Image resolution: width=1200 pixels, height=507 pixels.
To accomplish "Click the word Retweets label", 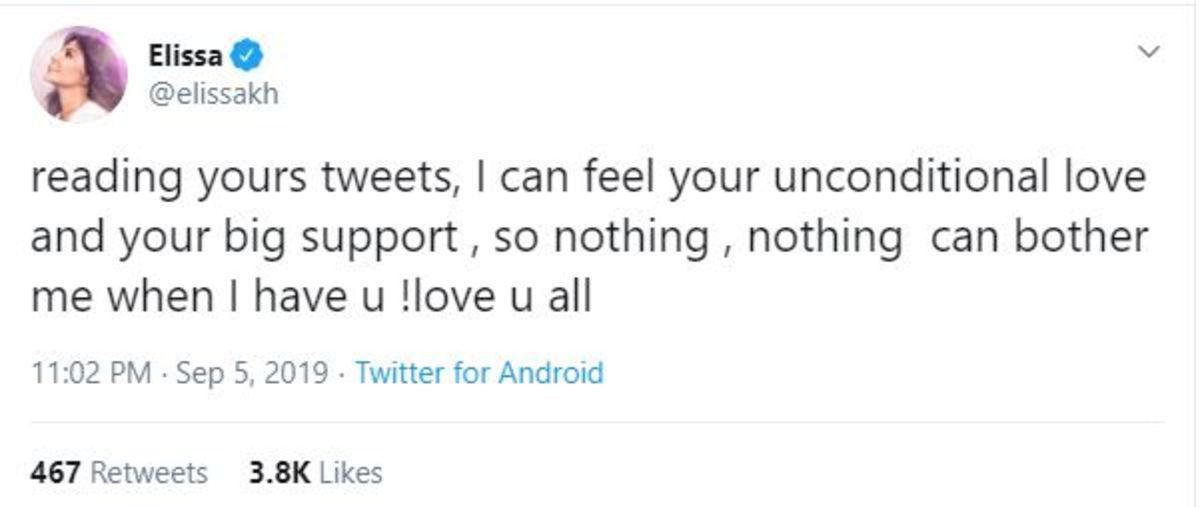I will [150, 473].
